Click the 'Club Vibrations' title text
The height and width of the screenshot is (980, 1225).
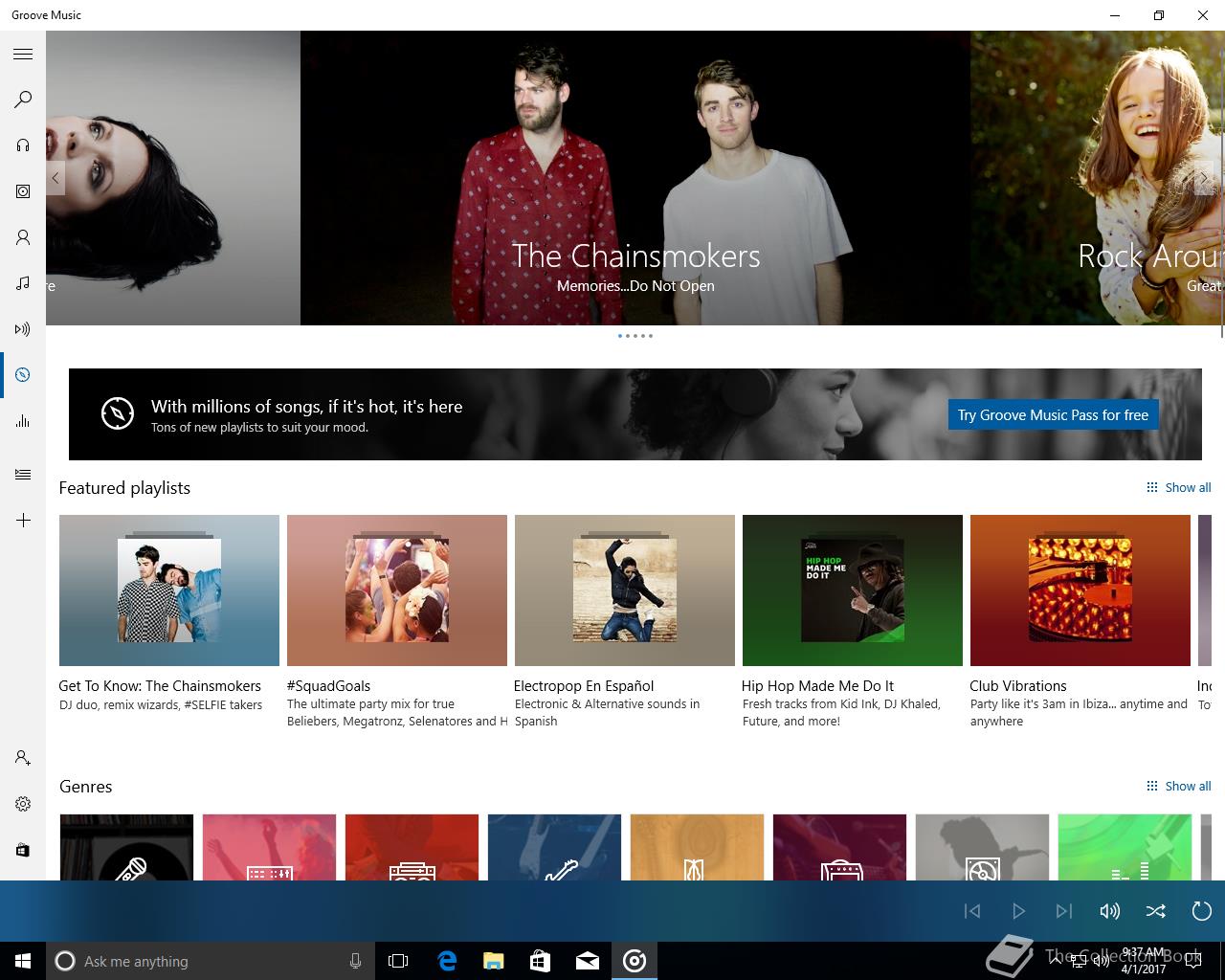pos(1017,685)
